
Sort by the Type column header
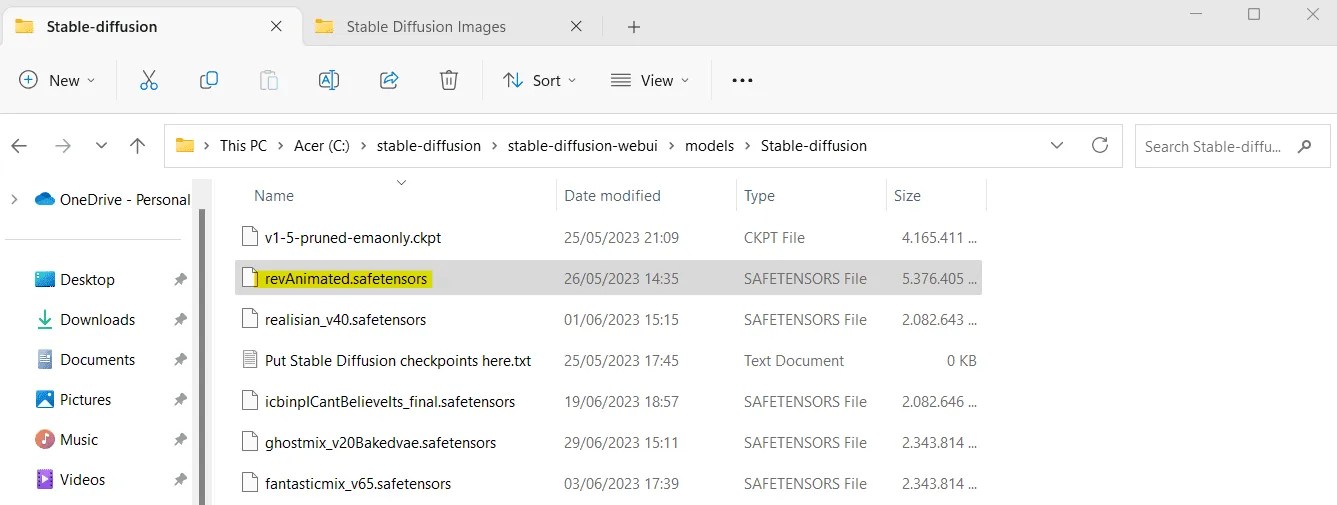(759, 196)
